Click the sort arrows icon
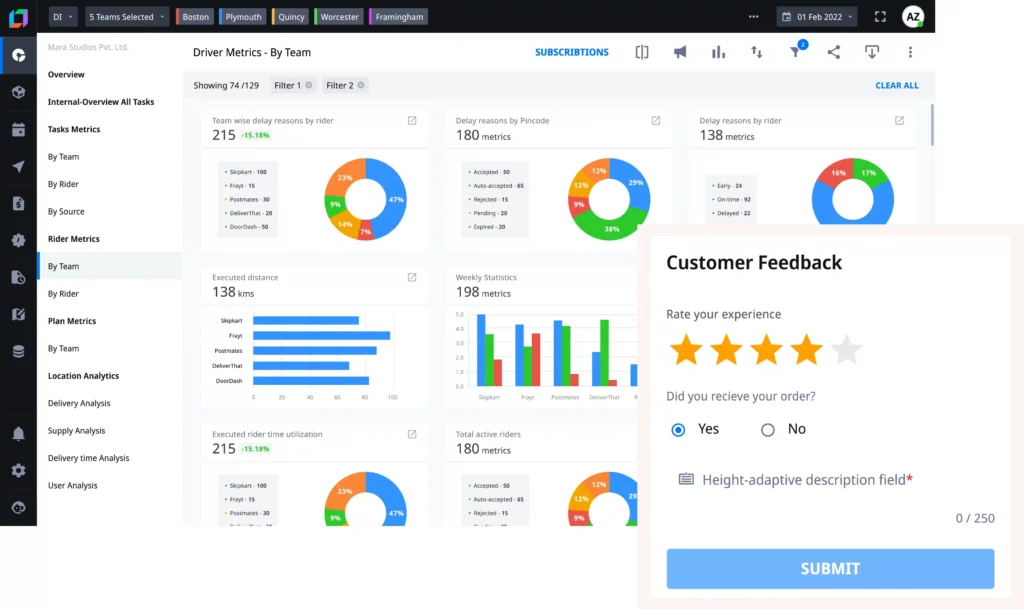 pyautogui.click(x=757, y=52)
